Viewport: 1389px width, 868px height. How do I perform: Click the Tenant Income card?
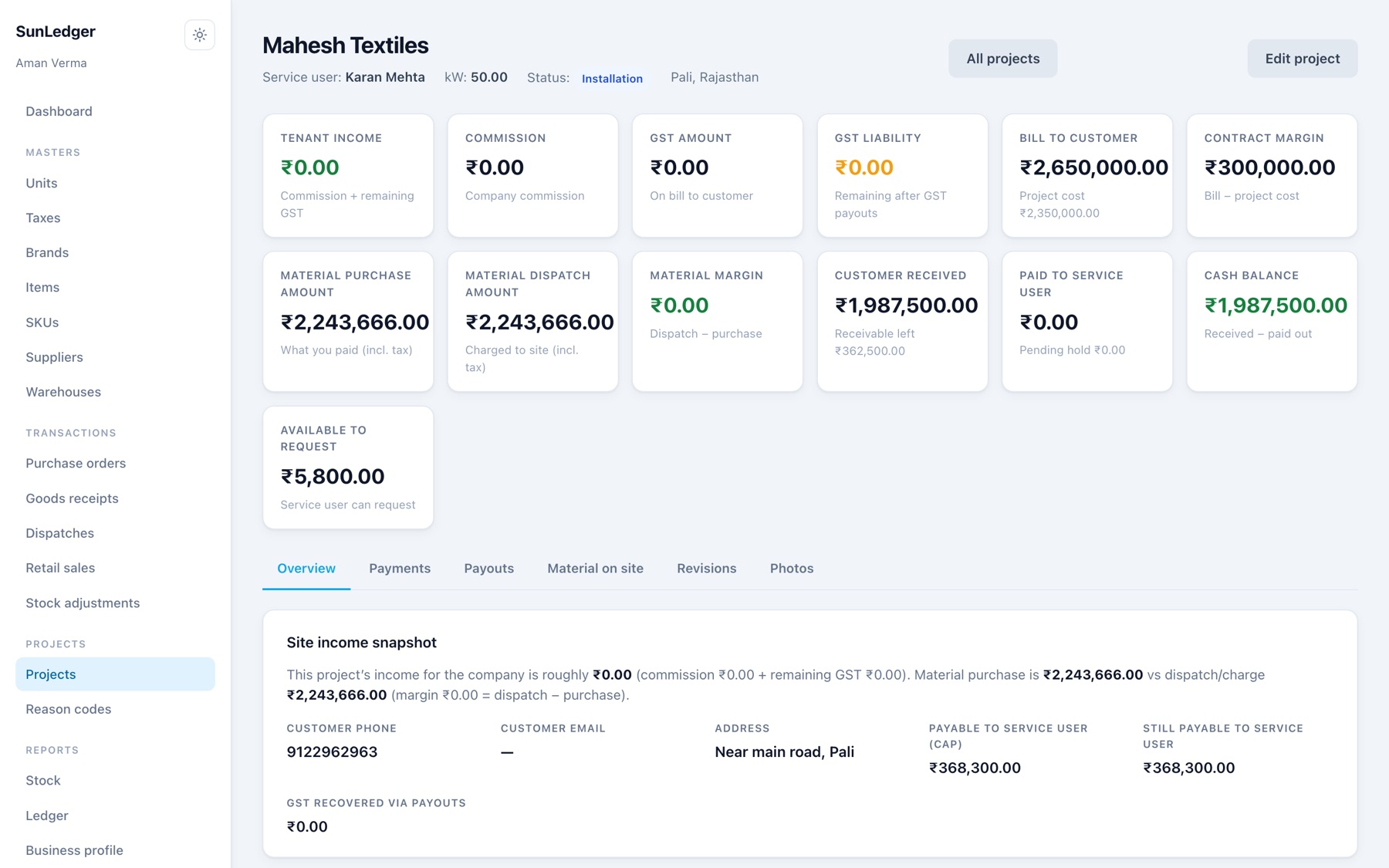tap(348, 176)
